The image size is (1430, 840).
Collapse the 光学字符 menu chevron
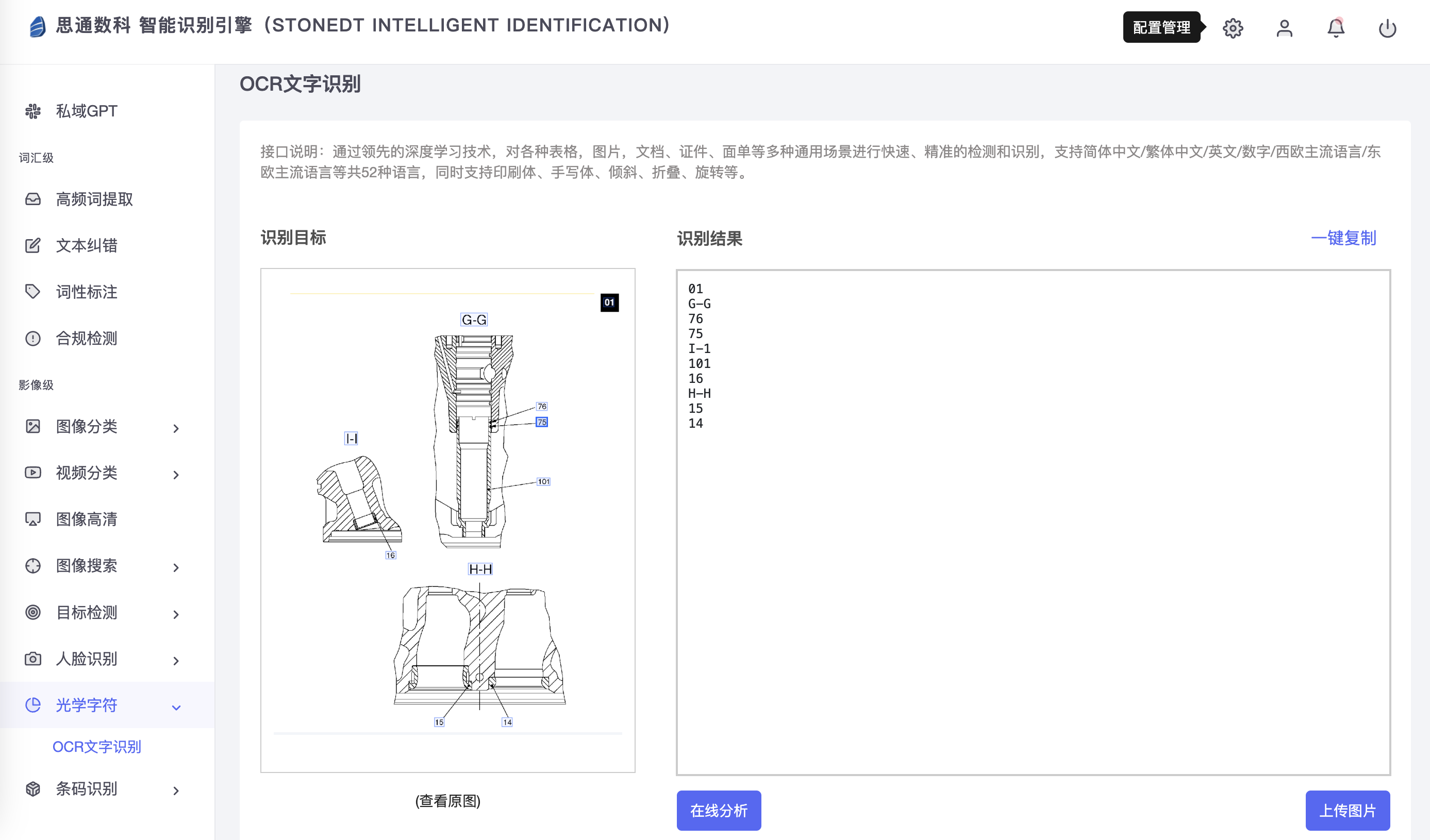[176, 707]
